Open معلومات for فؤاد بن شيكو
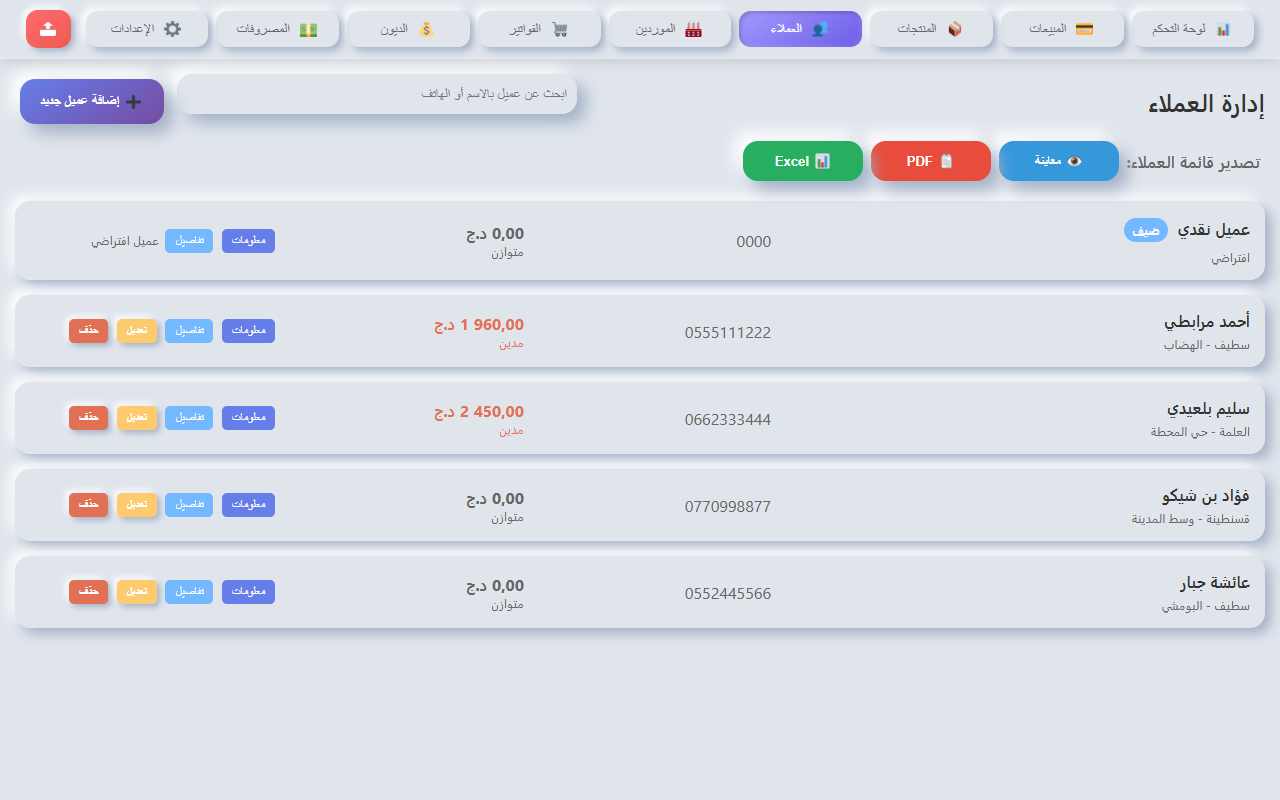Image resolution: width=1280 pixels, height=800 pixels. click(x=248, y=505)
